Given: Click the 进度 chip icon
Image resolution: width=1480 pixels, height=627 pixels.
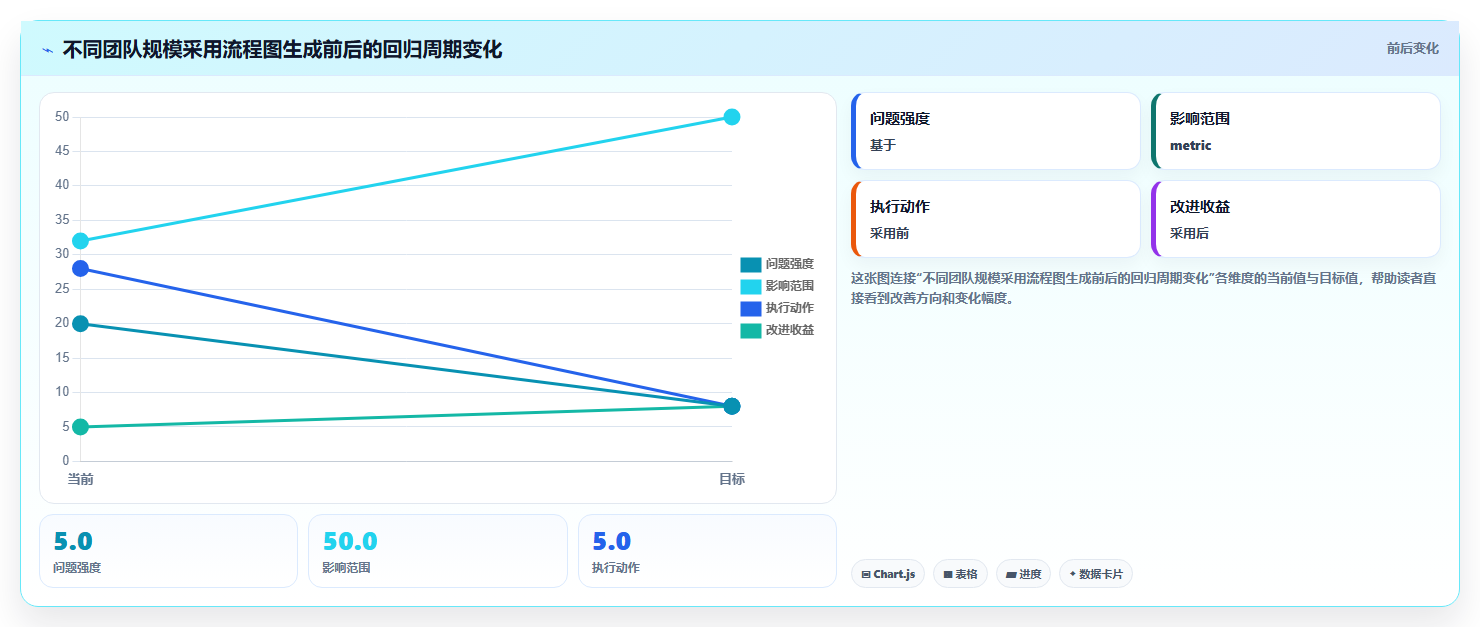Looking at the screenshot, I should pos(1011,575).
